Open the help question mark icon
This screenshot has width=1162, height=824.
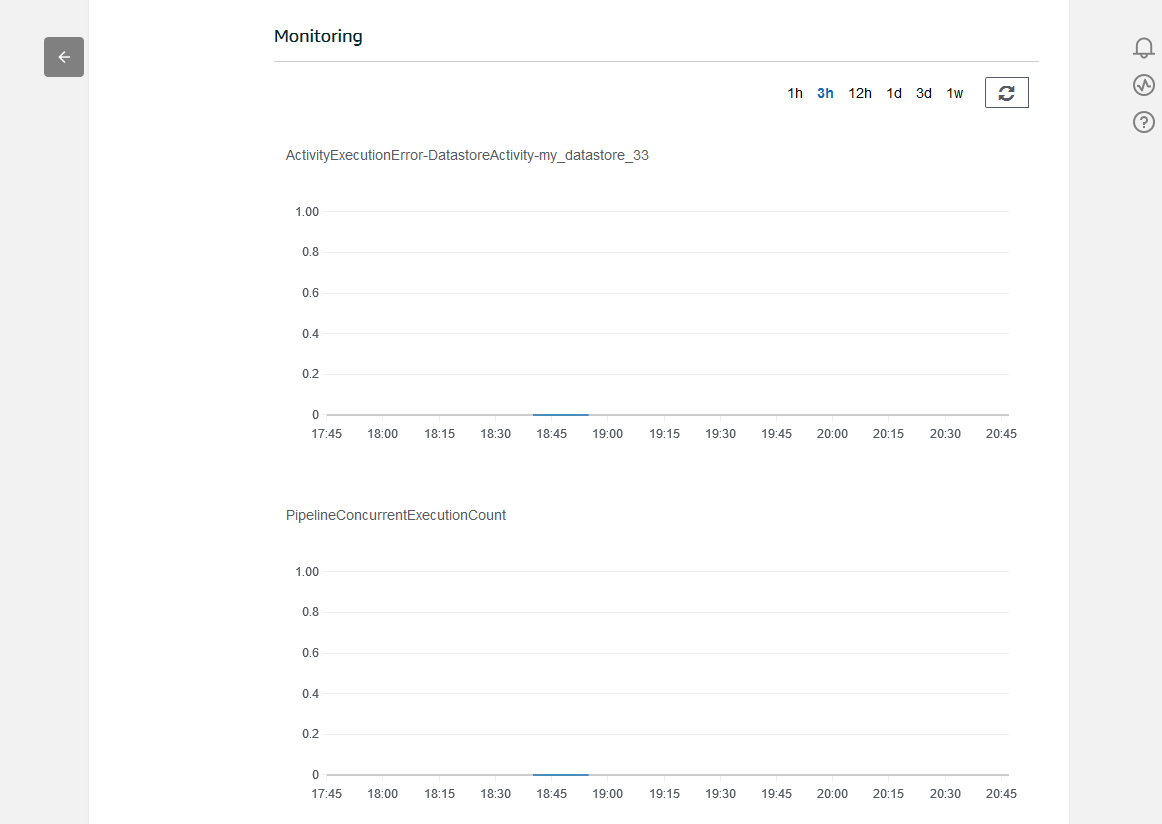click(1144, 122)
